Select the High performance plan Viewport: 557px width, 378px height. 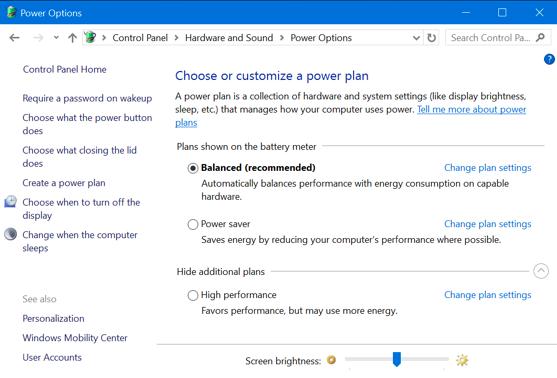[193, 295]
